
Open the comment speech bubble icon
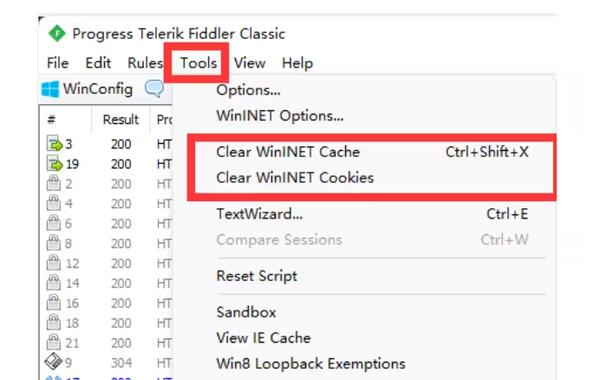click(x=154, y=88)
